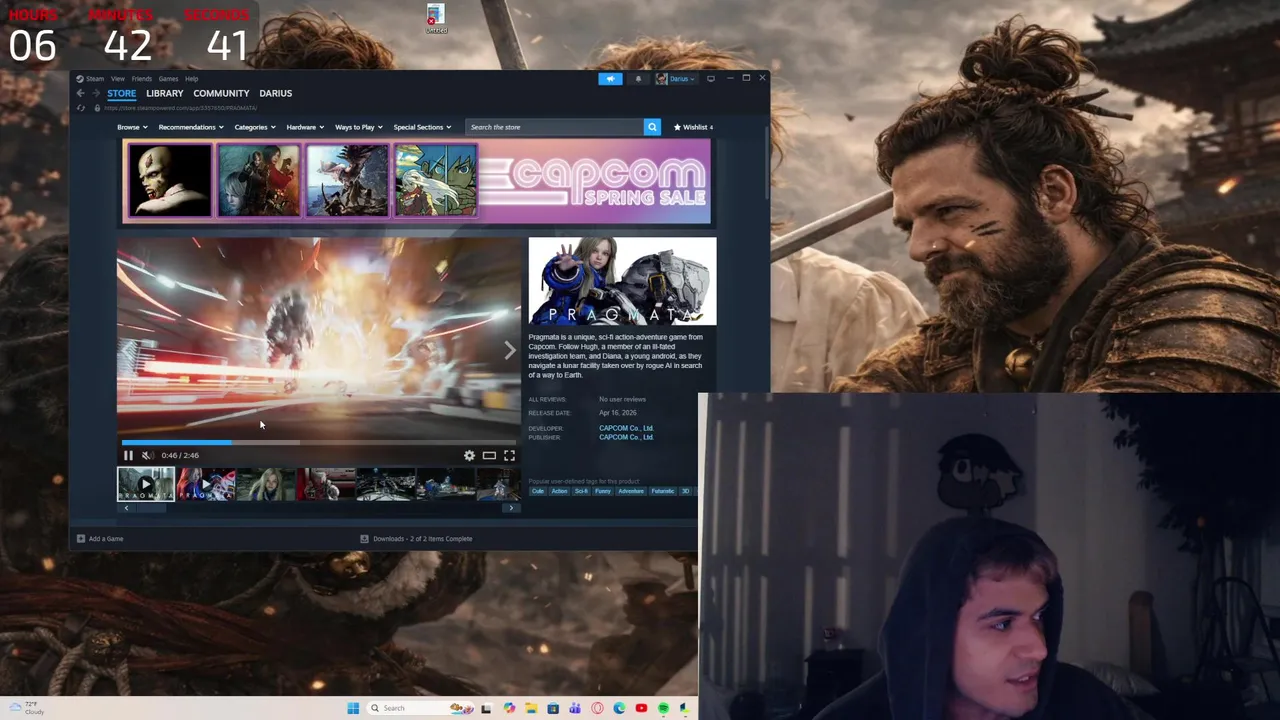Launch Spotify from the taskbar

(663, 708)
